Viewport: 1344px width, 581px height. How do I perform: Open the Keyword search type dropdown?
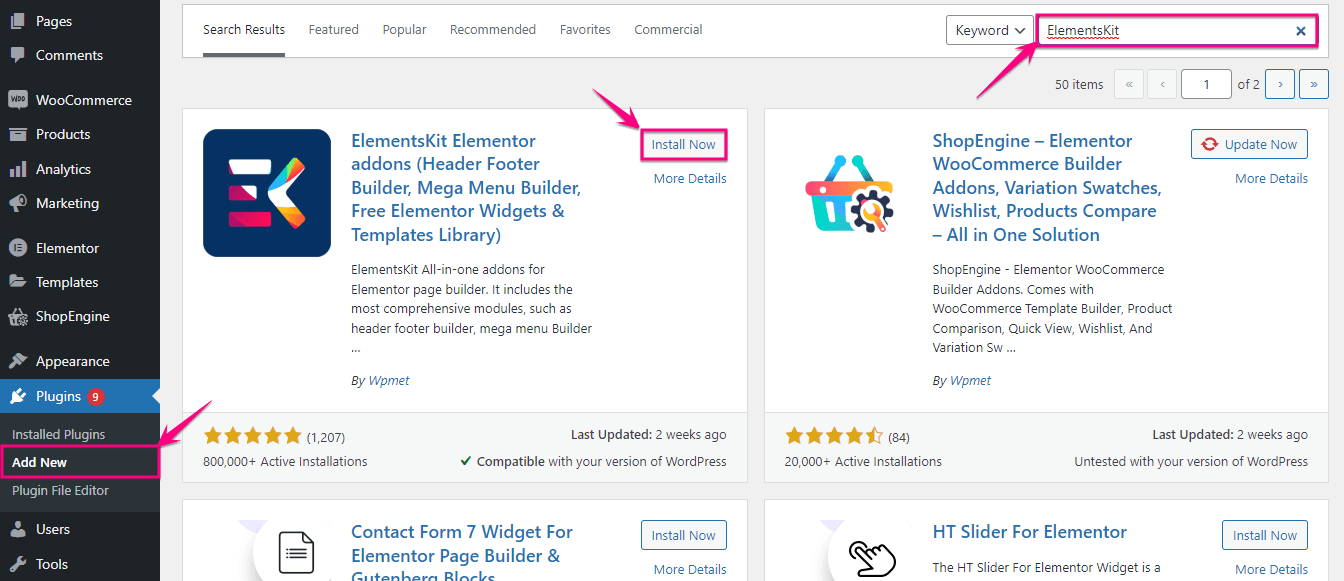(989, 30)
